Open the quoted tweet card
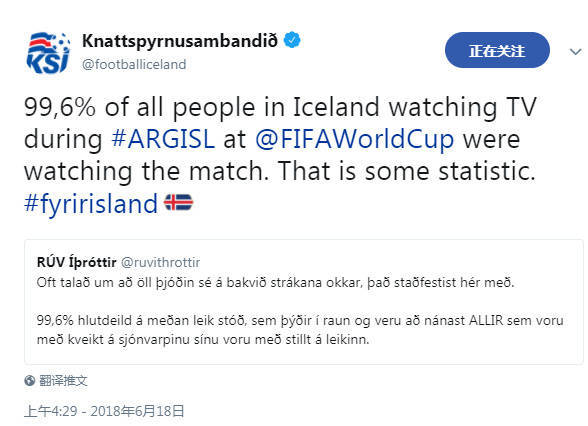The width and height of the screenshot is (588, 426). [x=304, y=302]
